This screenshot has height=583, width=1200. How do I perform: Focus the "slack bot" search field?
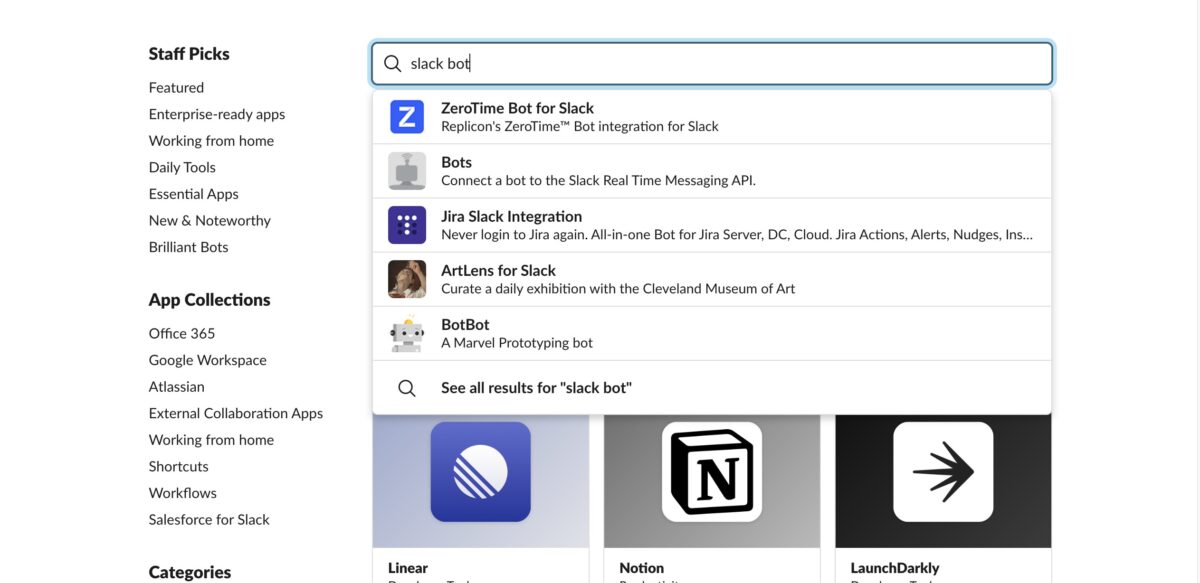click(712, 64)
